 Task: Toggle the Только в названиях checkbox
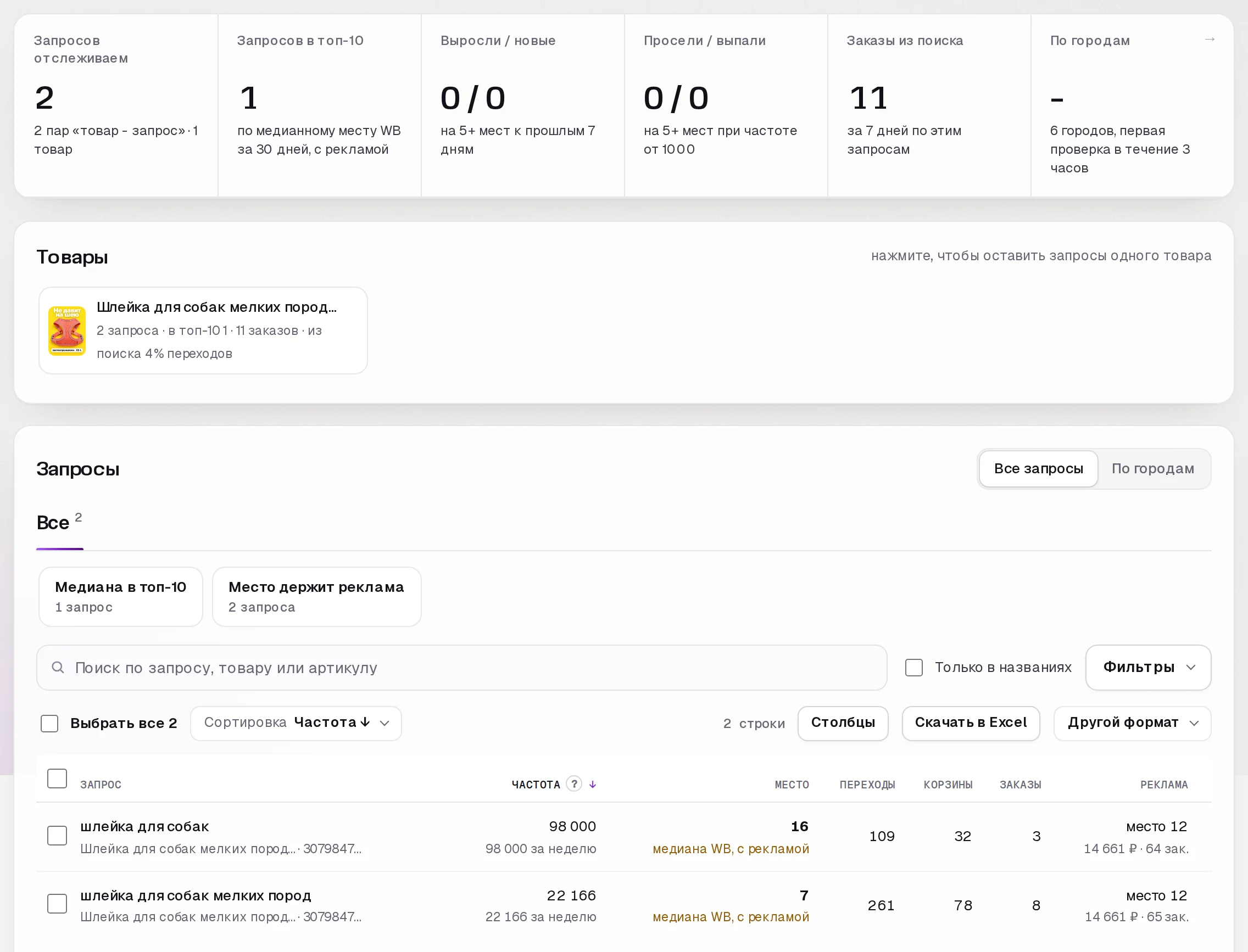pos(914,668)
